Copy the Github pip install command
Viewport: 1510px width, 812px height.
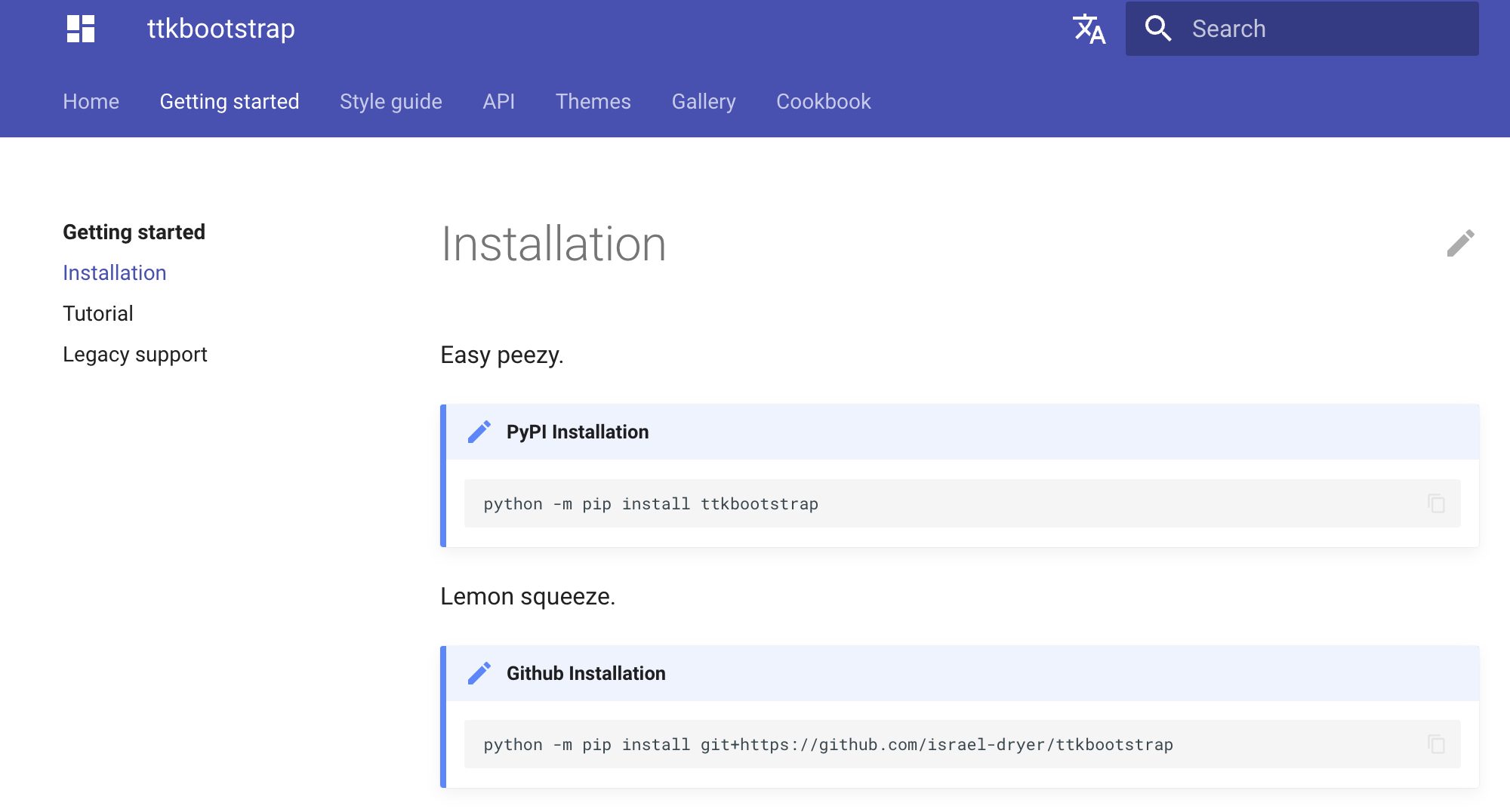coord(1436,744)
